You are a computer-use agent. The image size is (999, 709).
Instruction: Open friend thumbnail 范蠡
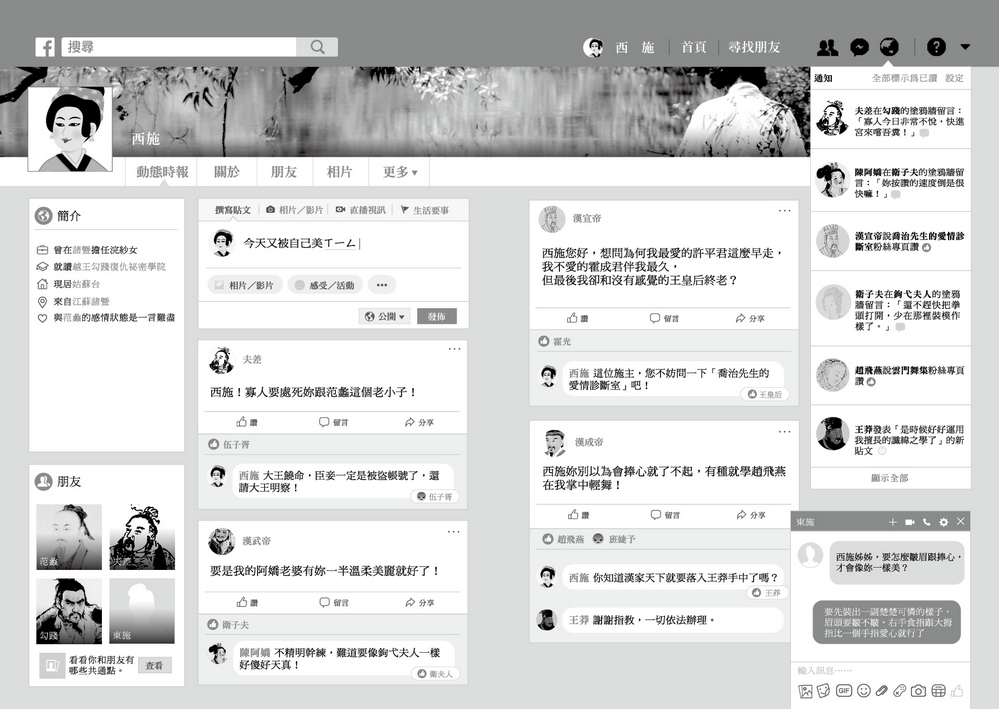pos(69,536)
